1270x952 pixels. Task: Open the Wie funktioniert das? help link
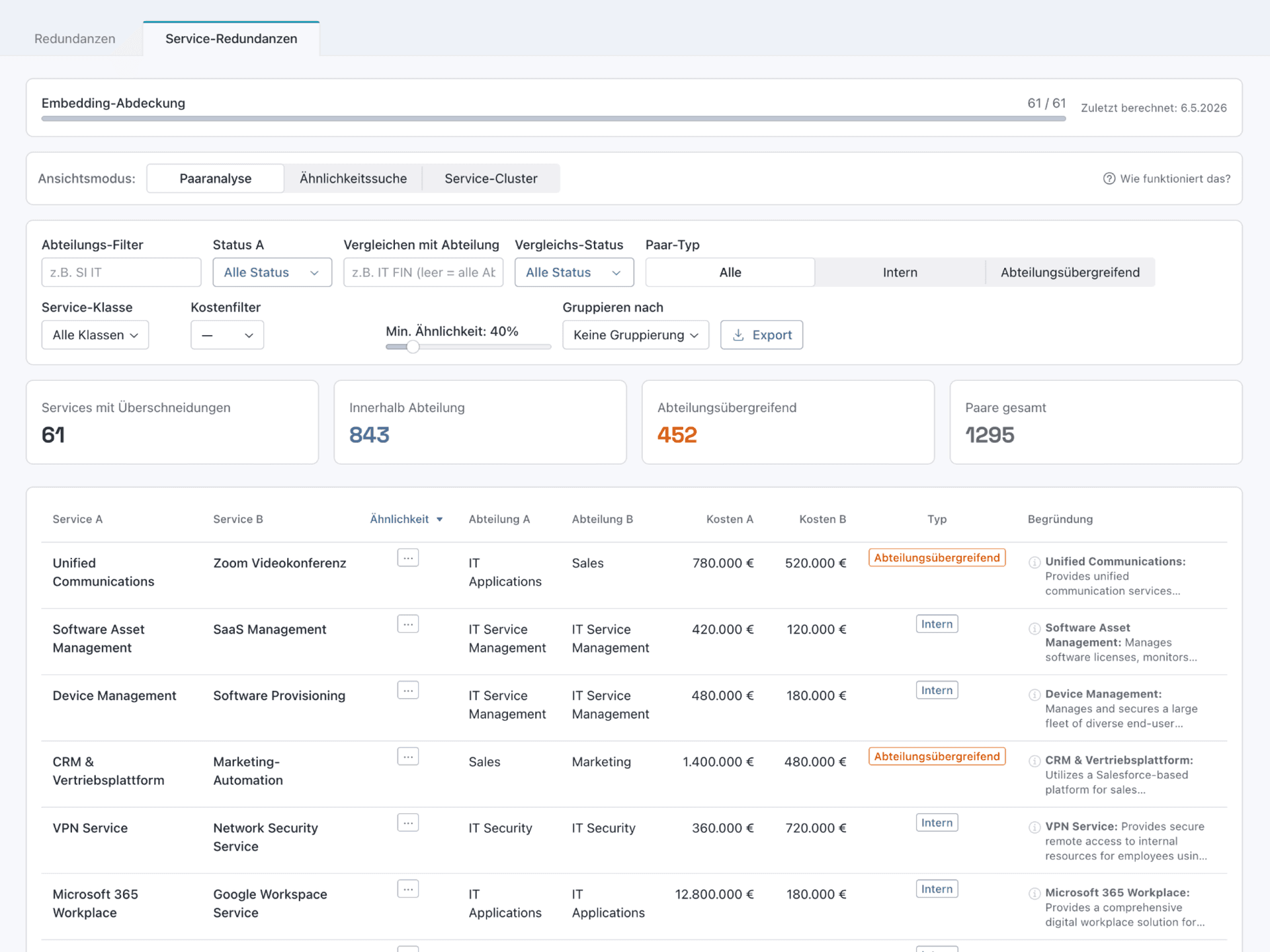(1167, 178)
